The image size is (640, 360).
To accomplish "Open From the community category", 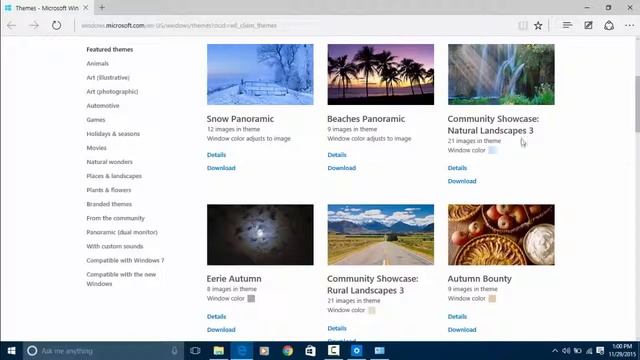I will [x=116, y=218].
